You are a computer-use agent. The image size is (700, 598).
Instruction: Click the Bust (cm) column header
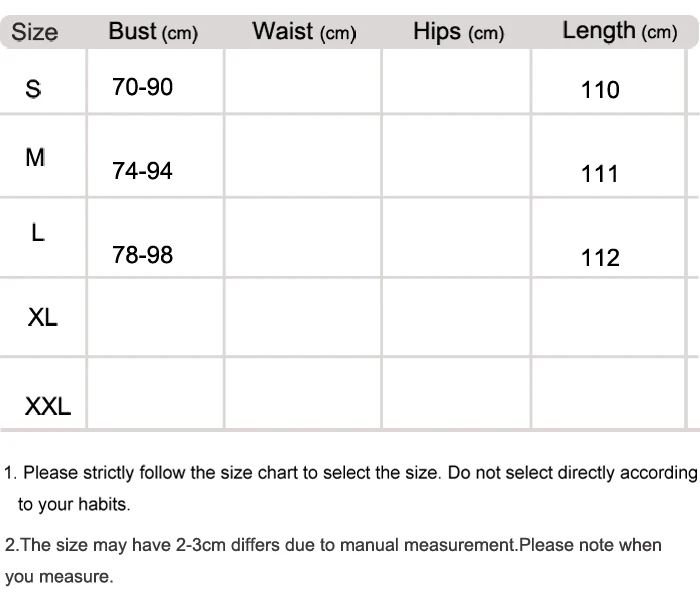click(x=153, y=32)
